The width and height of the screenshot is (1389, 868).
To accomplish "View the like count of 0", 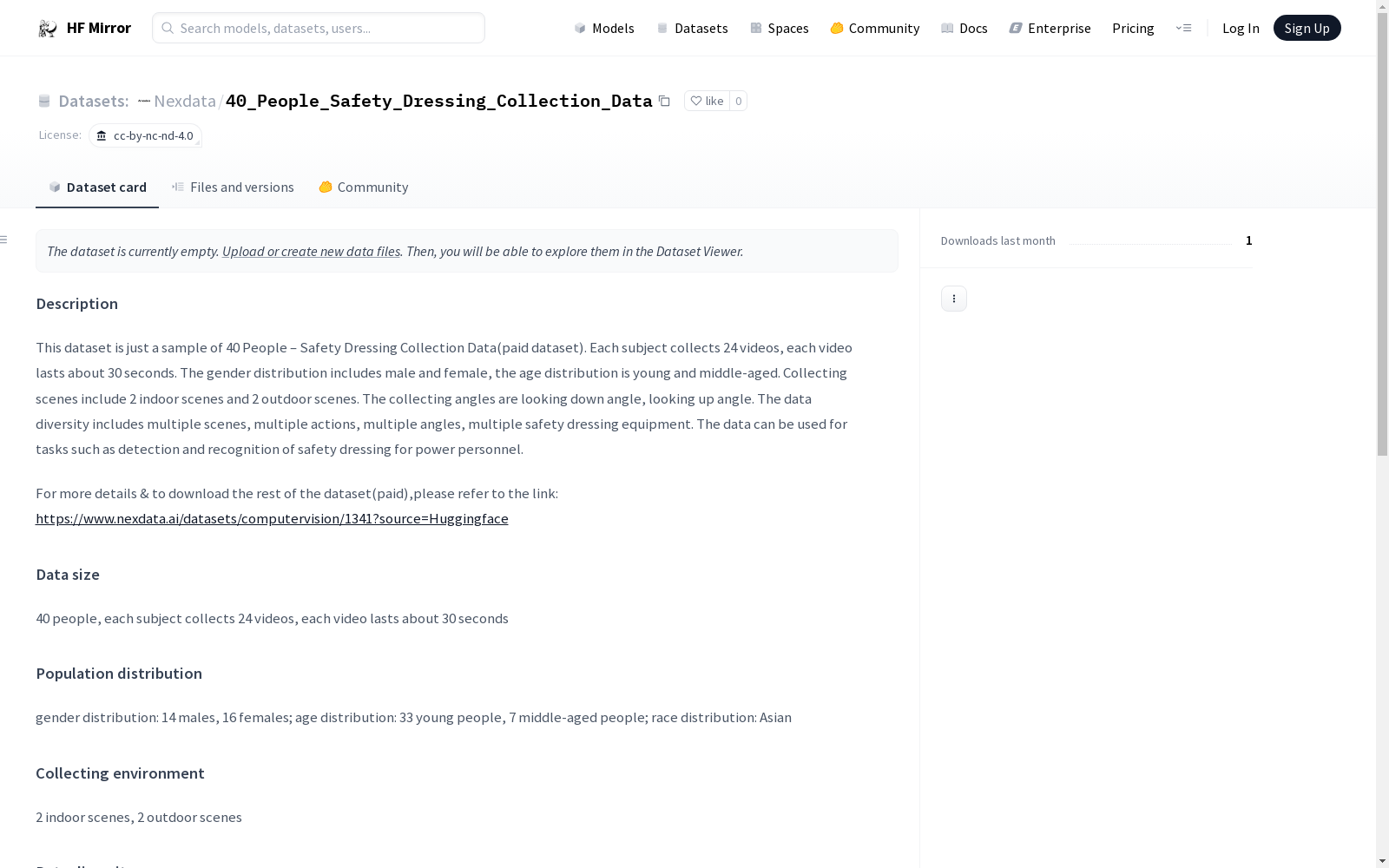I will 738,101.
